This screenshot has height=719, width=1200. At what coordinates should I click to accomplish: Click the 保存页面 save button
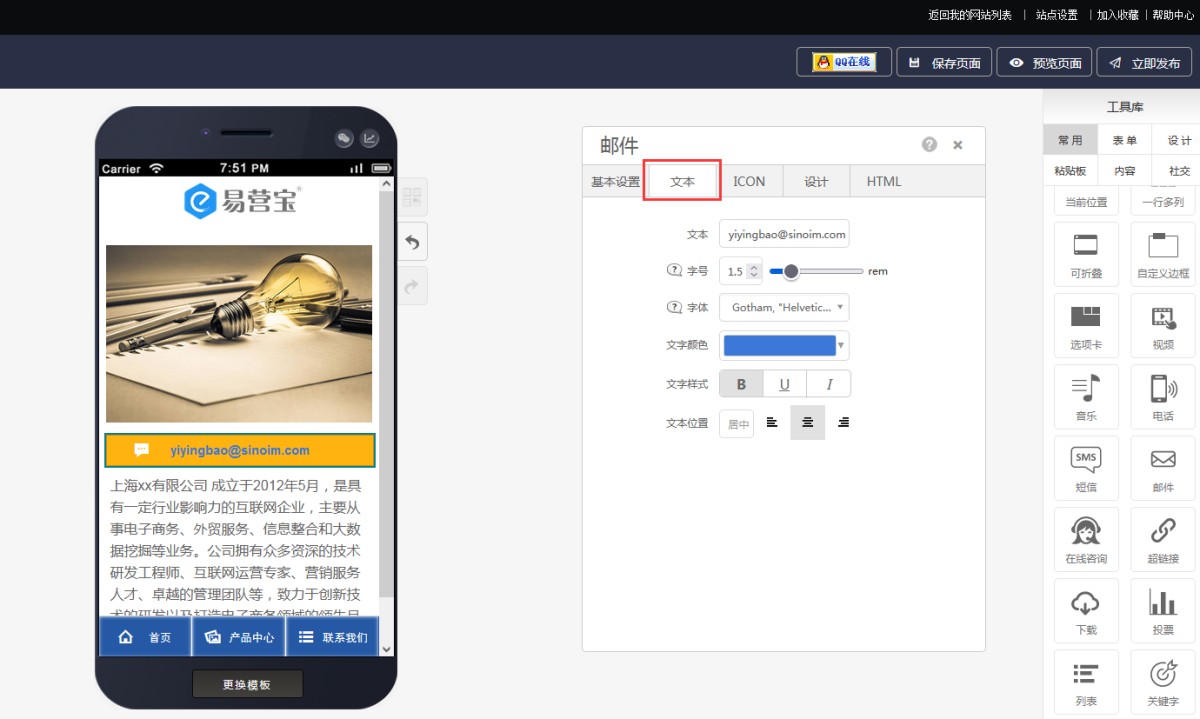click(944, 62)
